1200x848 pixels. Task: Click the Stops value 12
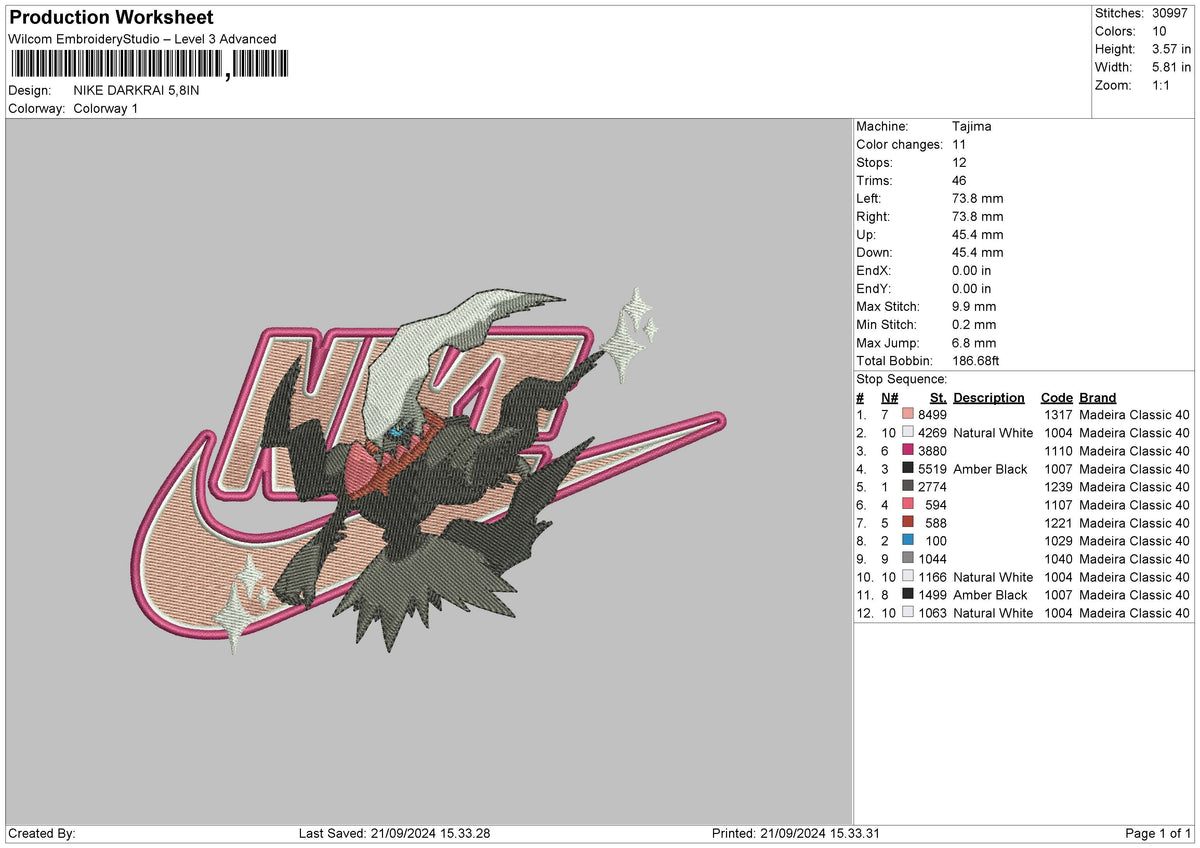[x=960, y=163]
